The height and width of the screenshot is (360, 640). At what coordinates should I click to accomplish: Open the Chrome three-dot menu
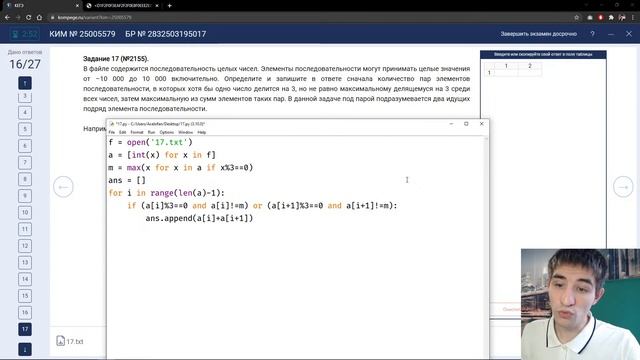tap(633, 18)
